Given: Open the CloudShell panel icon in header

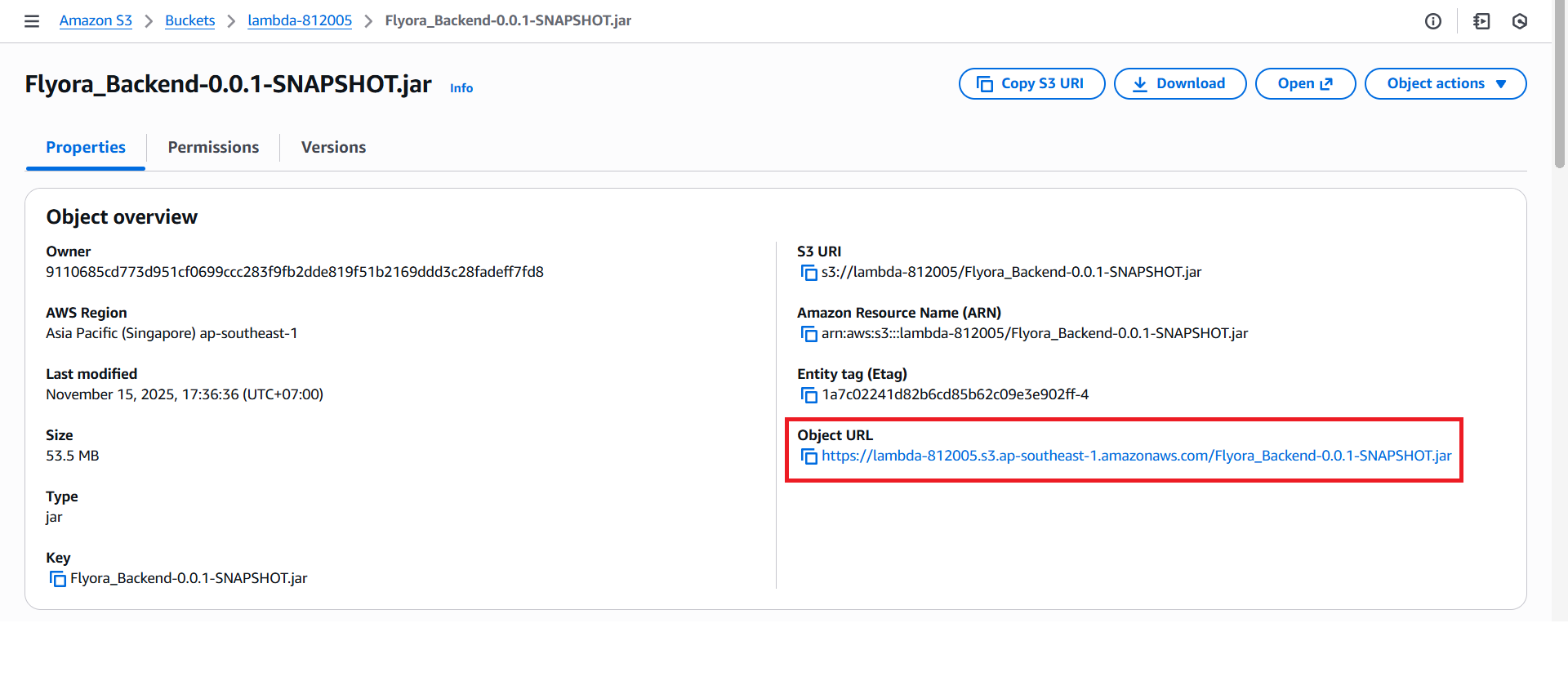Looking at the screenshot, I should click(1481, 21).
